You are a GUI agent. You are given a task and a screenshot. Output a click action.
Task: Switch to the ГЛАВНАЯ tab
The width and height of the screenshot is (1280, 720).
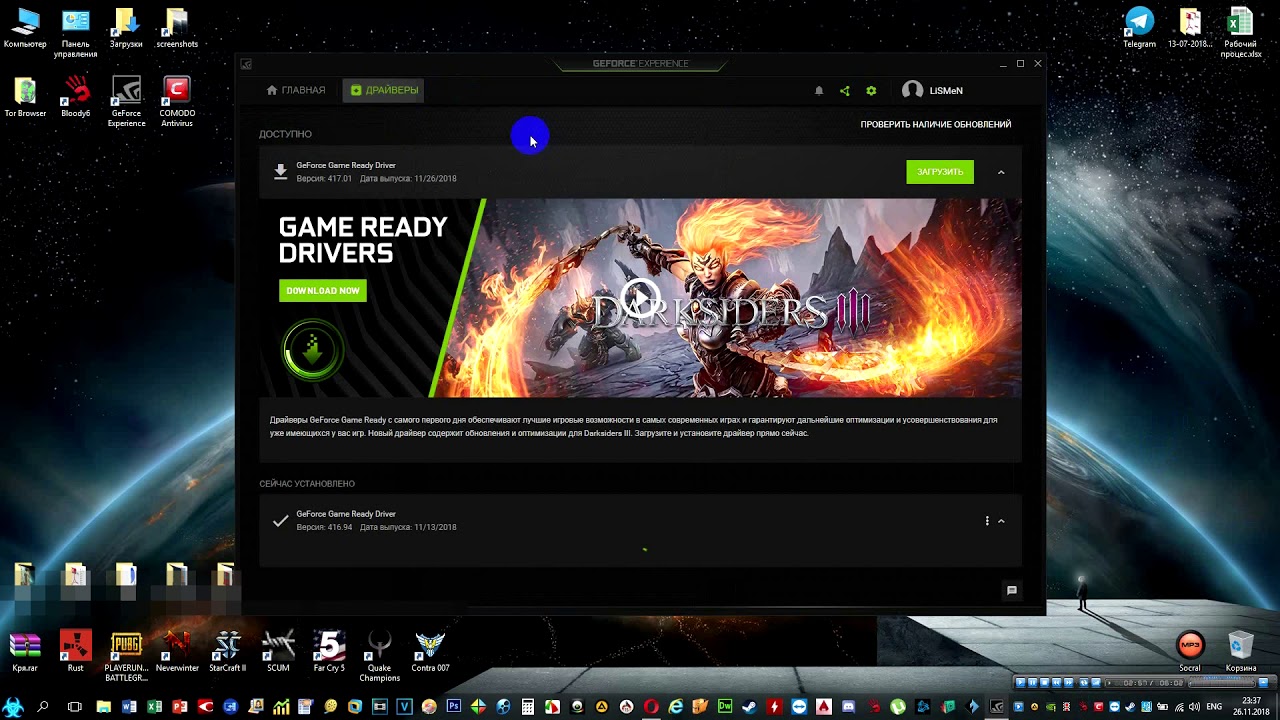pyautogui.click(x=296, y=90)
